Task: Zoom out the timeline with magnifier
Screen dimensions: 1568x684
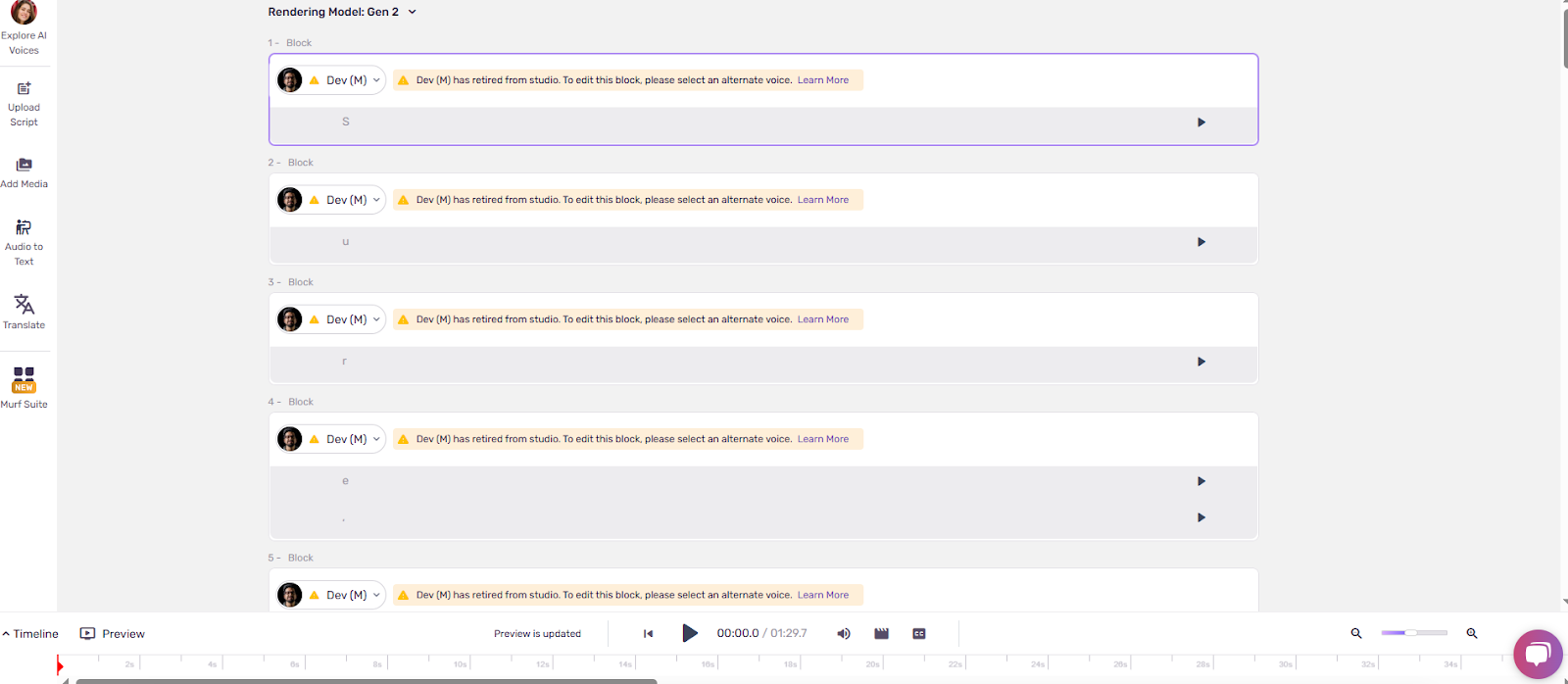Action: 1356,633
